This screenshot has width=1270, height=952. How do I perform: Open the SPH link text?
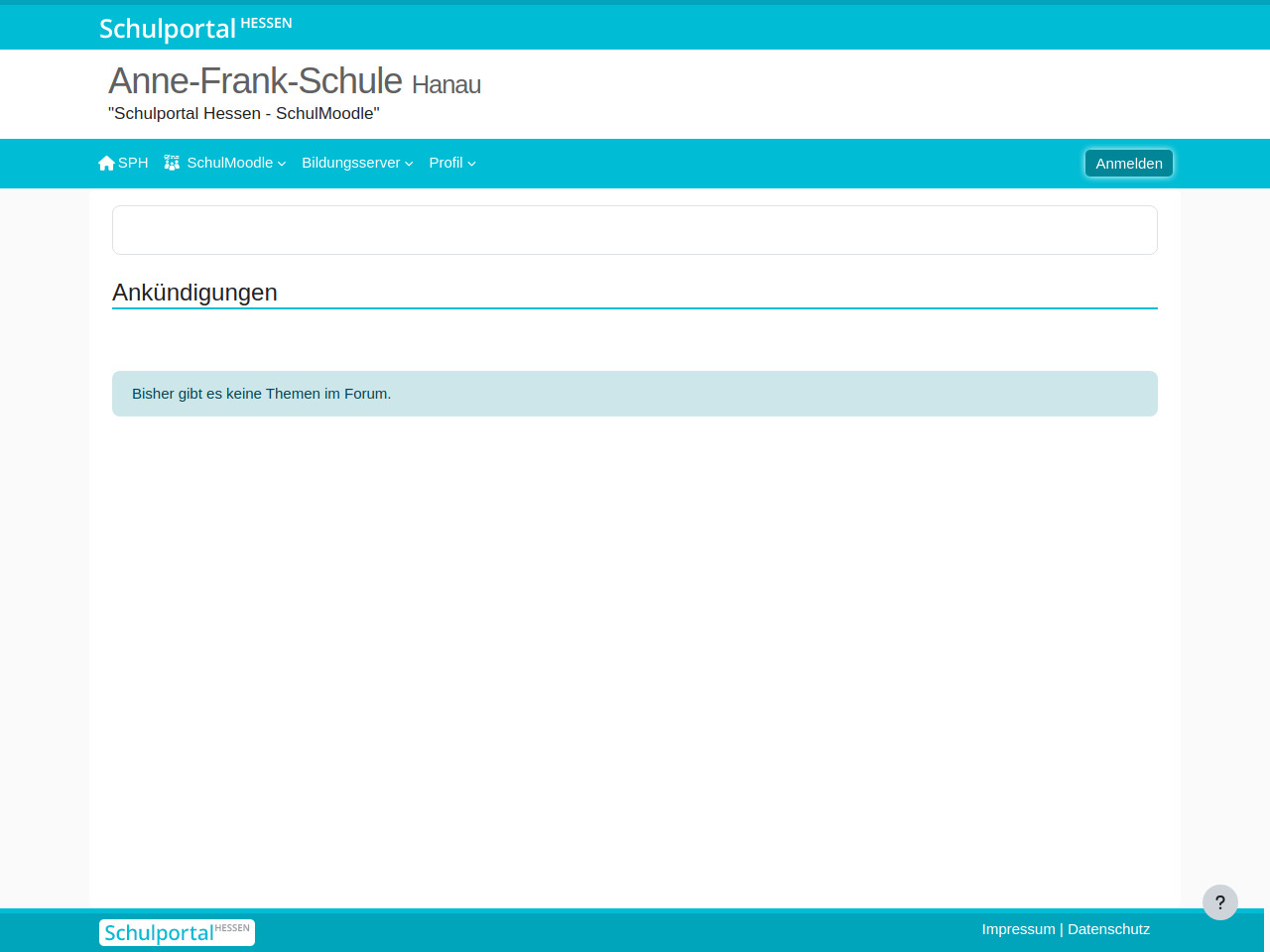tap(133, 163)
